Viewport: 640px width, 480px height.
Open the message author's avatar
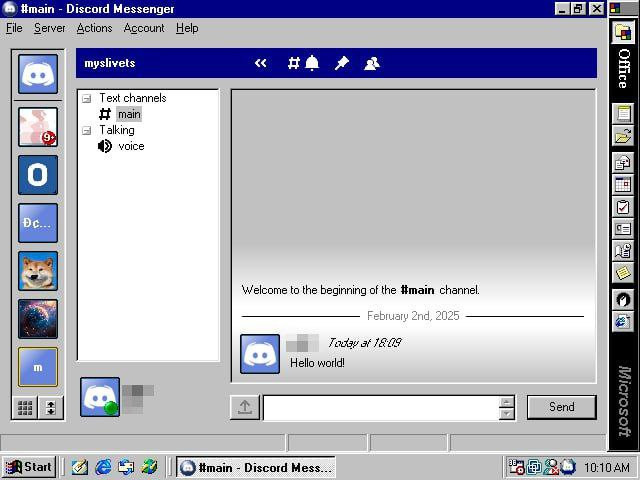tap(260, 354)
